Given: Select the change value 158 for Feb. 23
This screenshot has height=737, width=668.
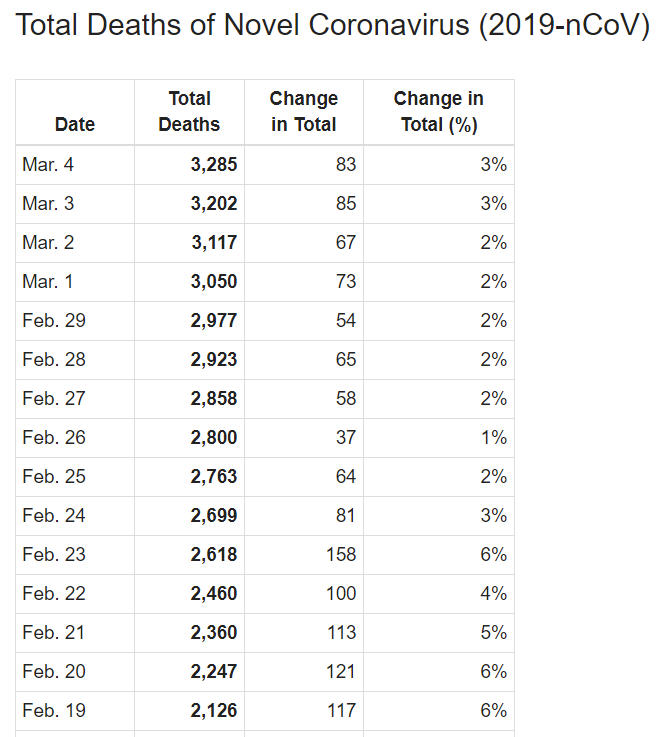Looking at the screenshot, I should [341, 555].
